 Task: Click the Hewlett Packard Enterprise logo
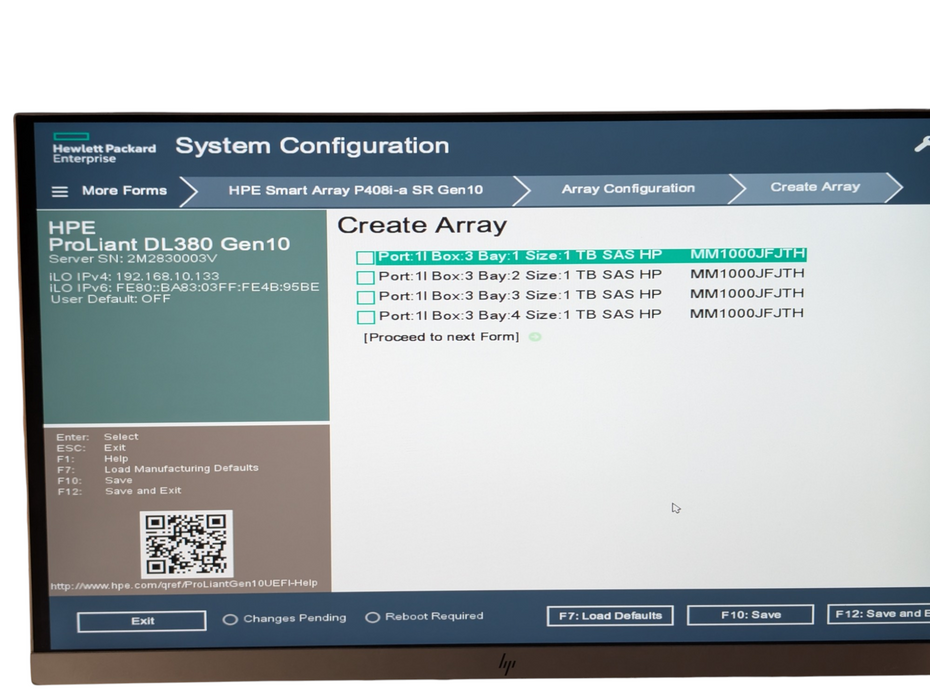103,147
